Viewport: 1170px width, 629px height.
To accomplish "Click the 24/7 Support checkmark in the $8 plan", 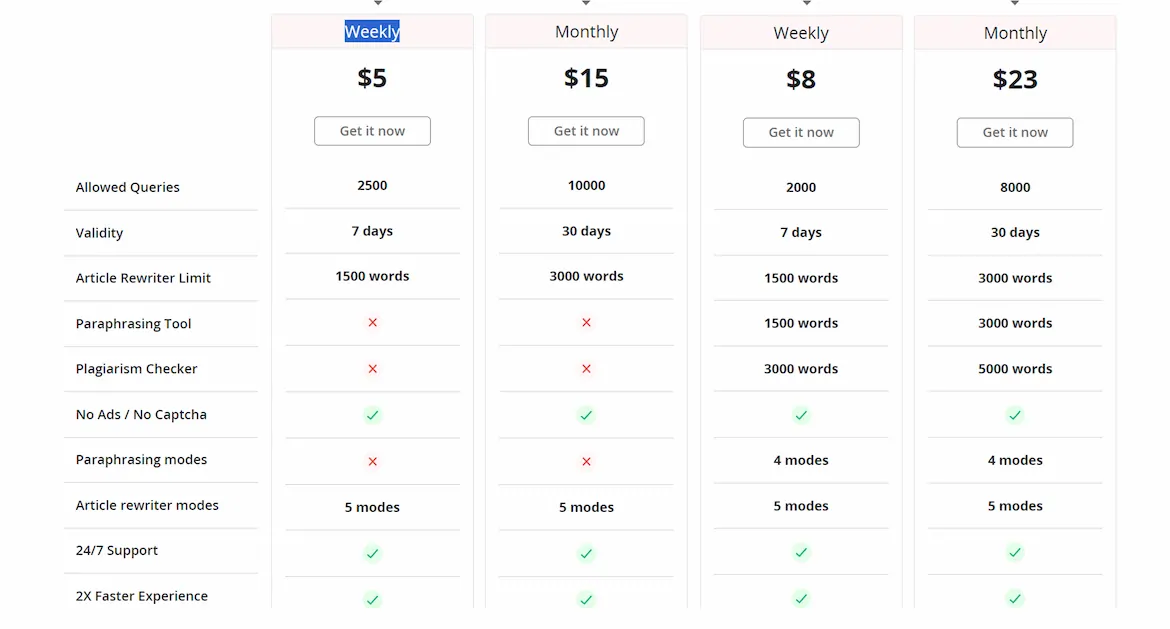I will point(801,552).
